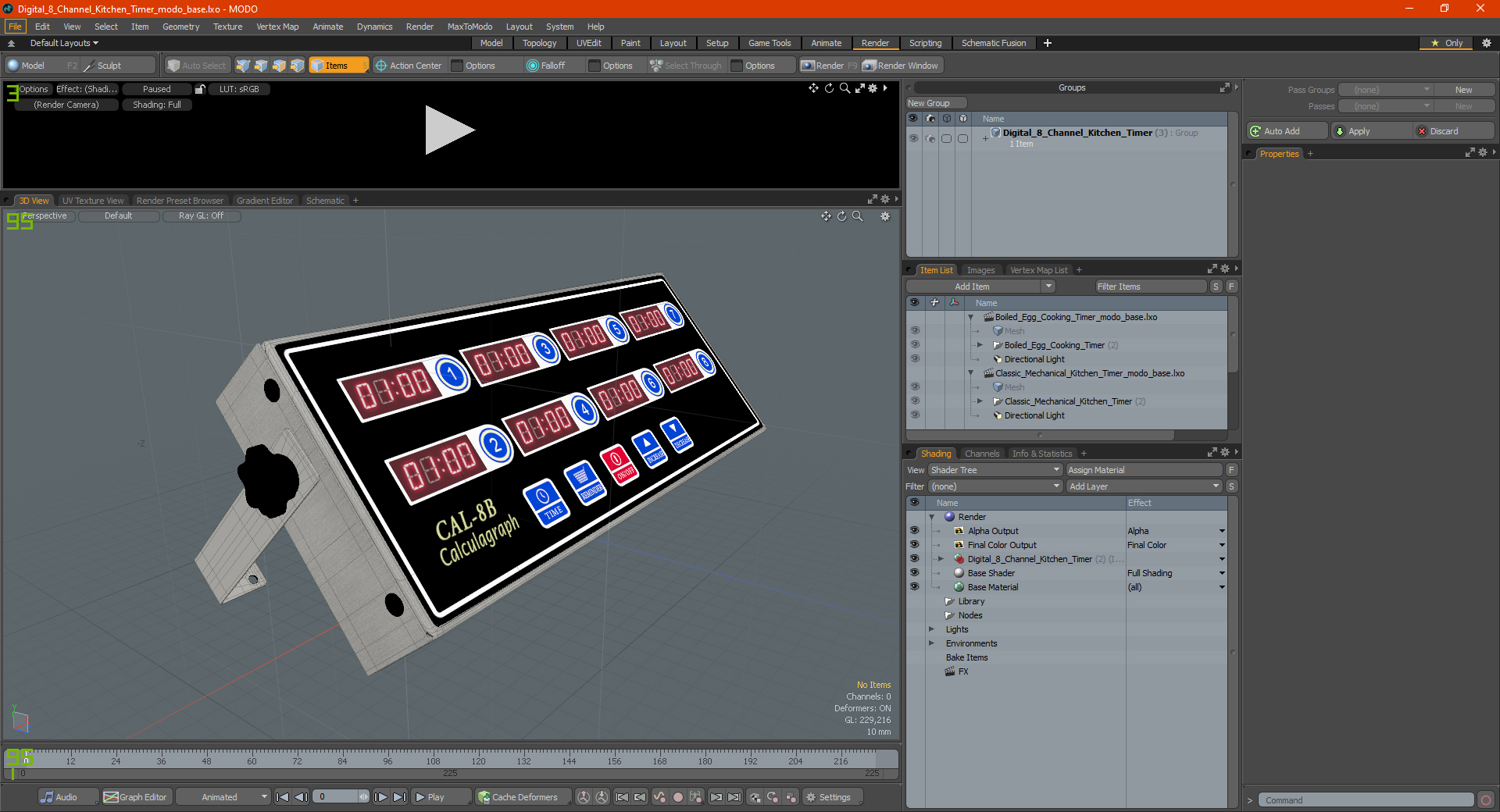Open animation Settings
Screen dimensions: 1500x812
(832, 797)
